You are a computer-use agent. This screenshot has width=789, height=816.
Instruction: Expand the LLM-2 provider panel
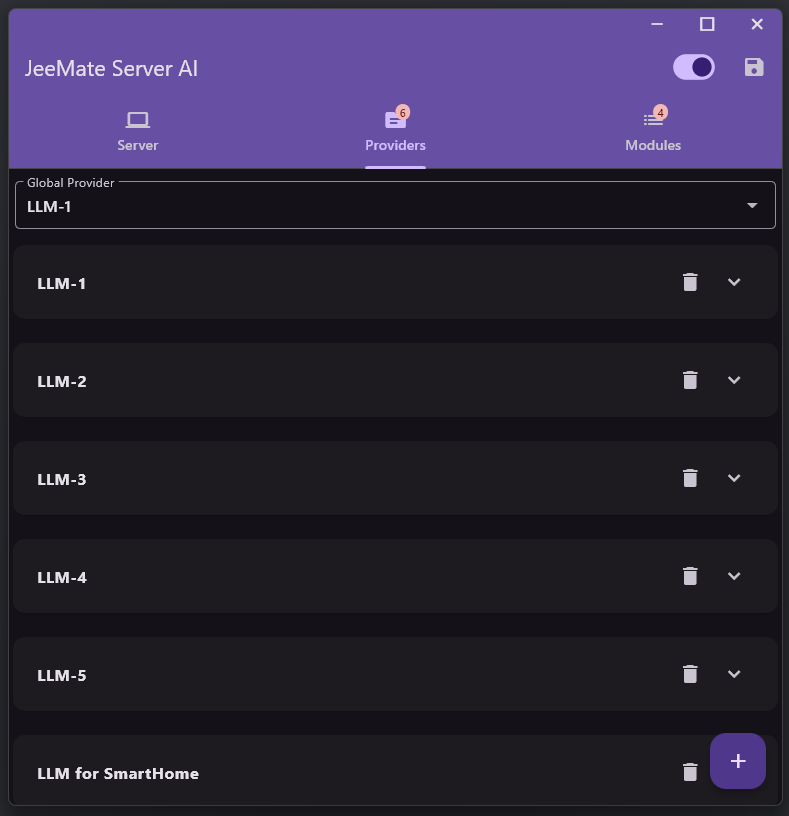[x=734, y=380]
